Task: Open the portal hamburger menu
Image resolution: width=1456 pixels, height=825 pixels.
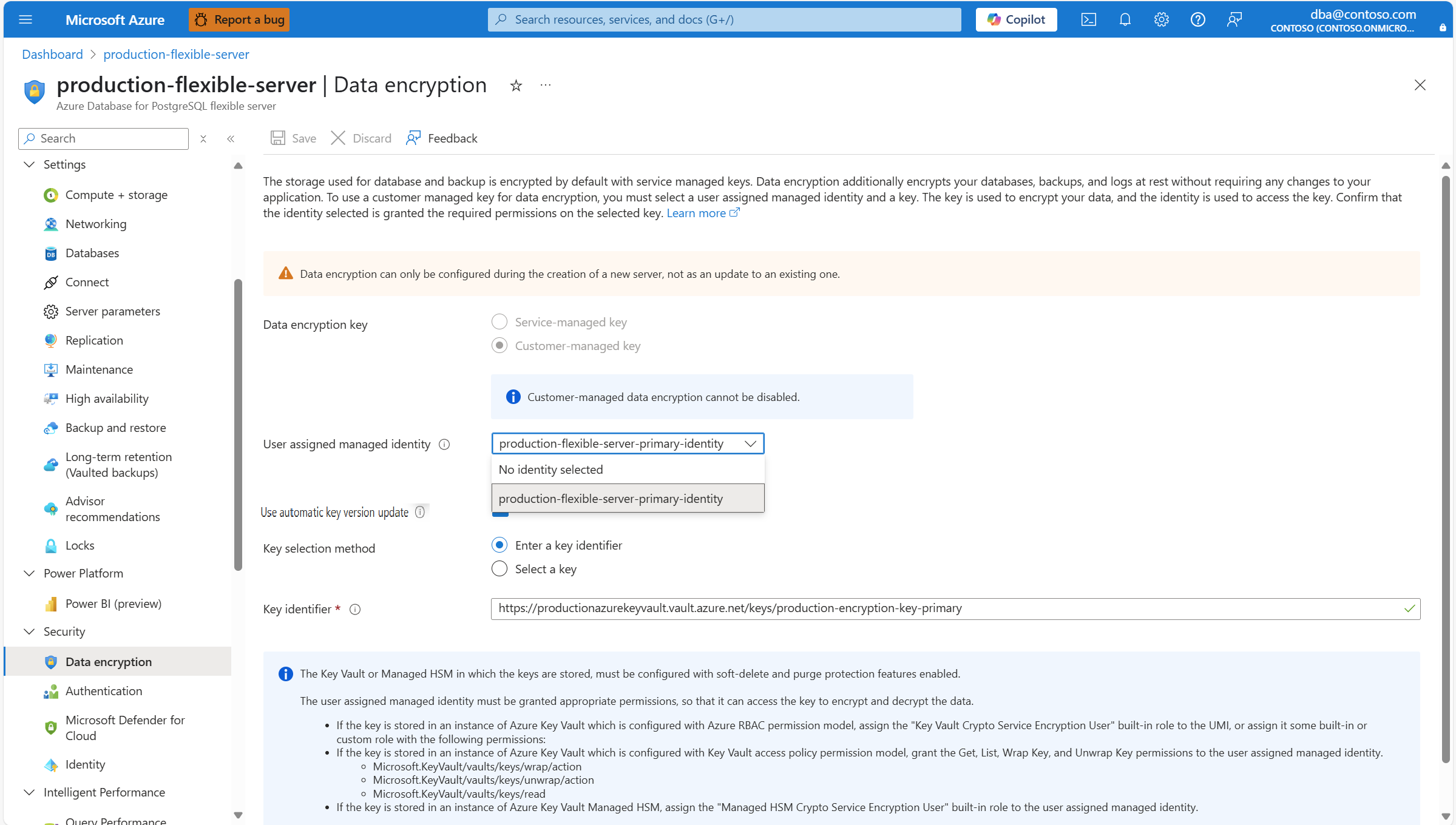Action: click(x=25, y=19)
